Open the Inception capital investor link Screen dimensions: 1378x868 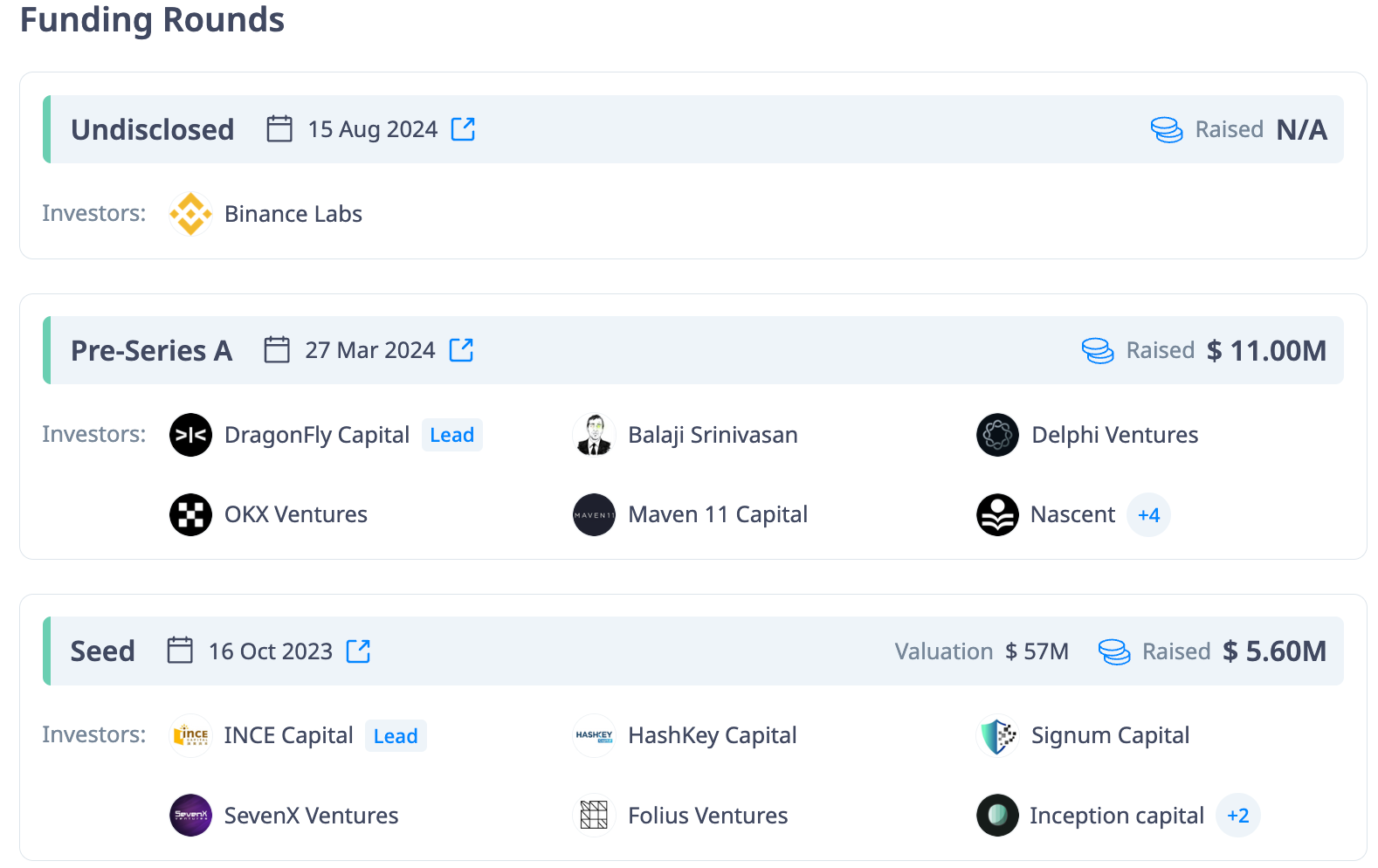[1117, 816]
